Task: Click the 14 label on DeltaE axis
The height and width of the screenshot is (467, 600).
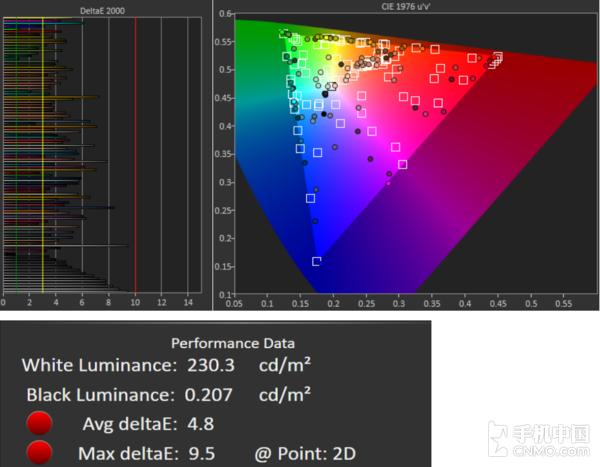Action: pos(187,301)
